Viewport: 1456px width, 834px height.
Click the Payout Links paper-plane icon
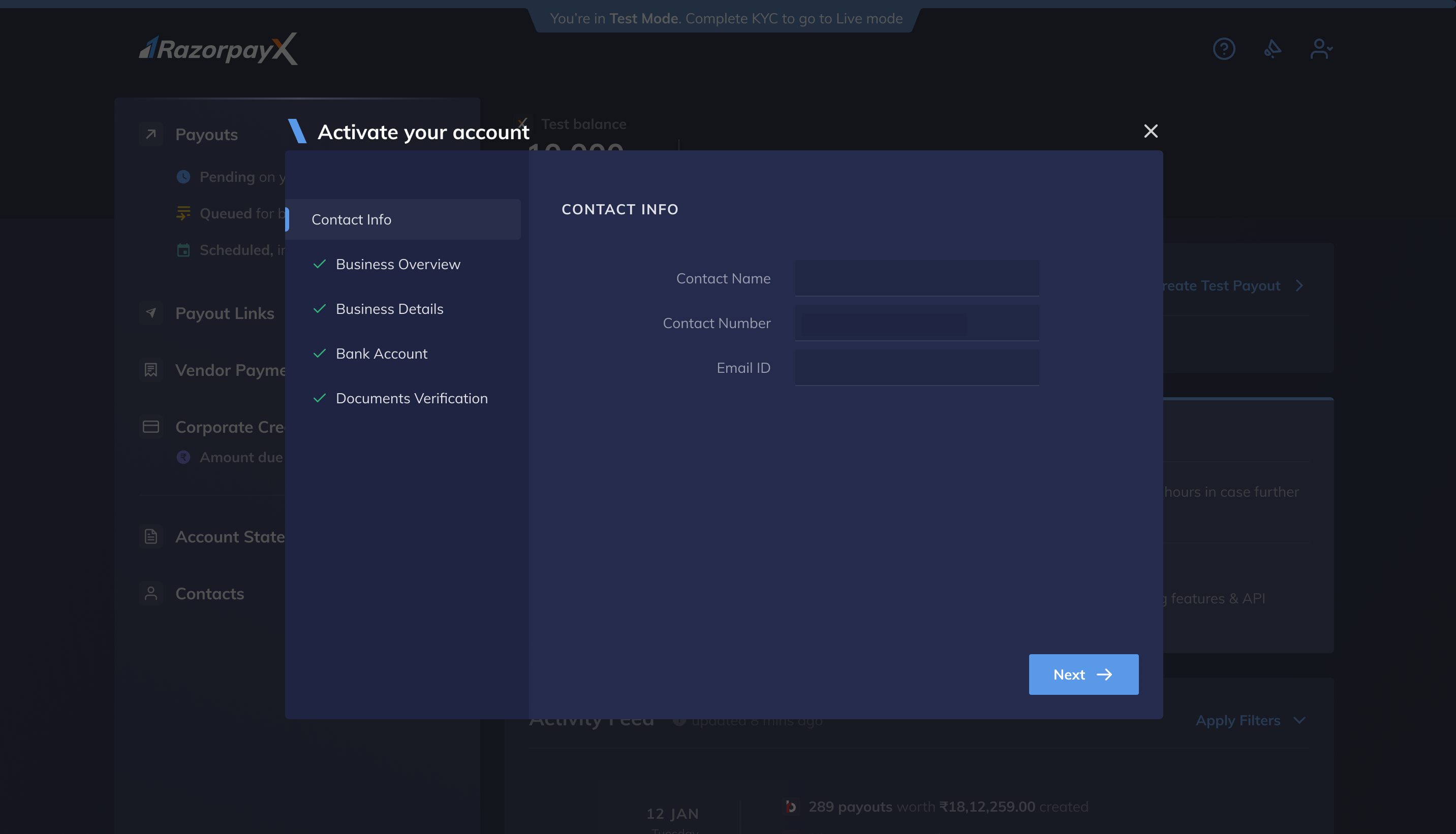tap(151, 313)
